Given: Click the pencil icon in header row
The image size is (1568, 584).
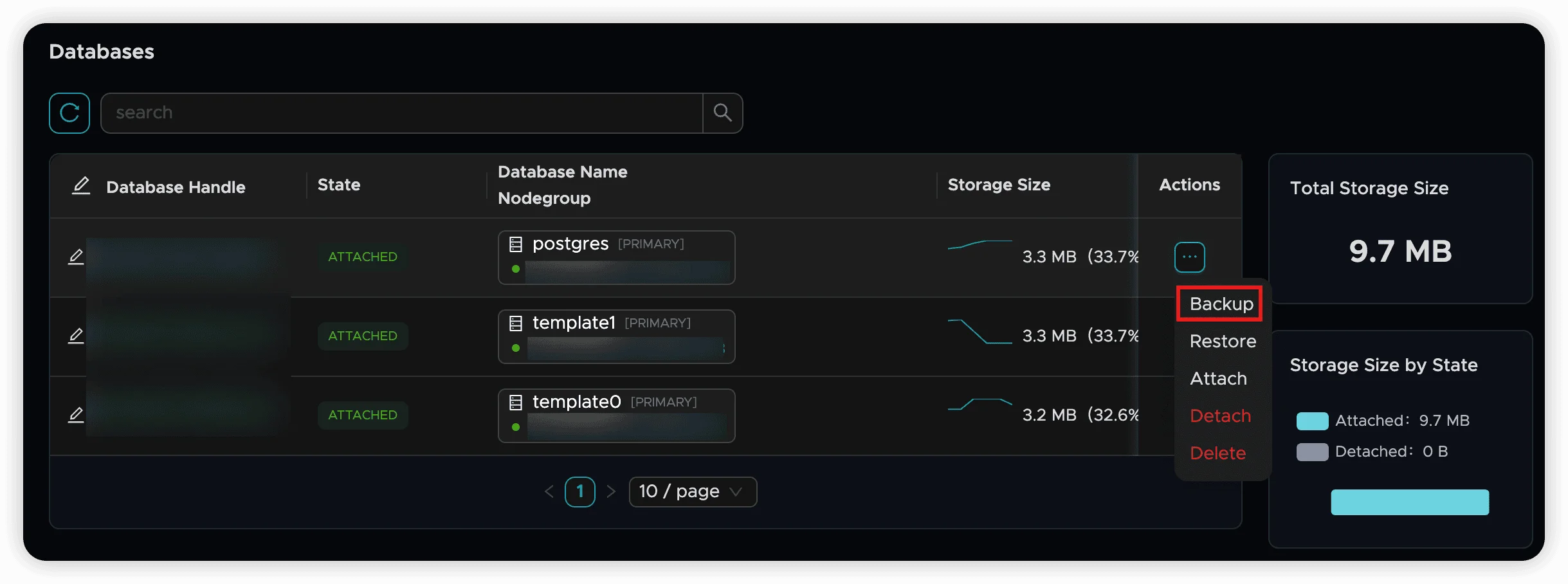Looking at the screenshot, I should pyautogui.click(x=81, y=186).
